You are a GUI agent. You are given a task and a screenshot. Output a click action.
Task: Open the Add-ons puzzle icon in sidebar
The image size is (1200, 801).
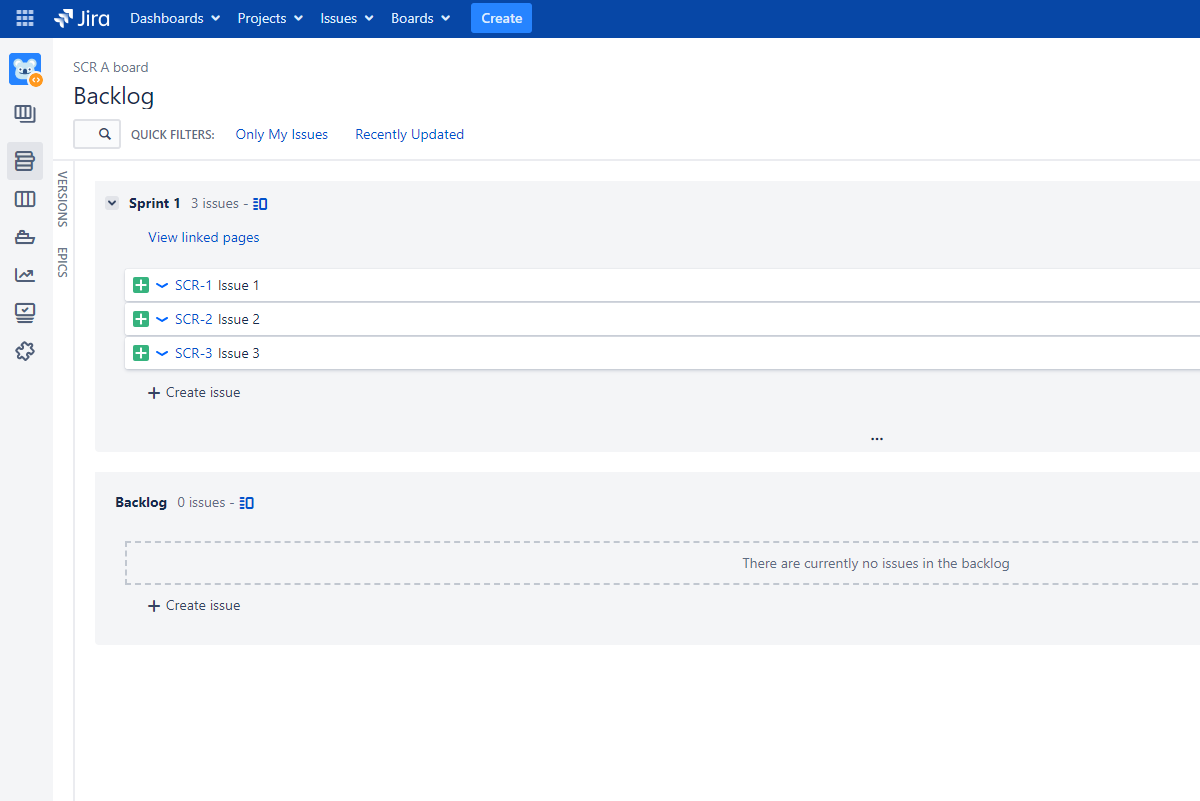25,351
